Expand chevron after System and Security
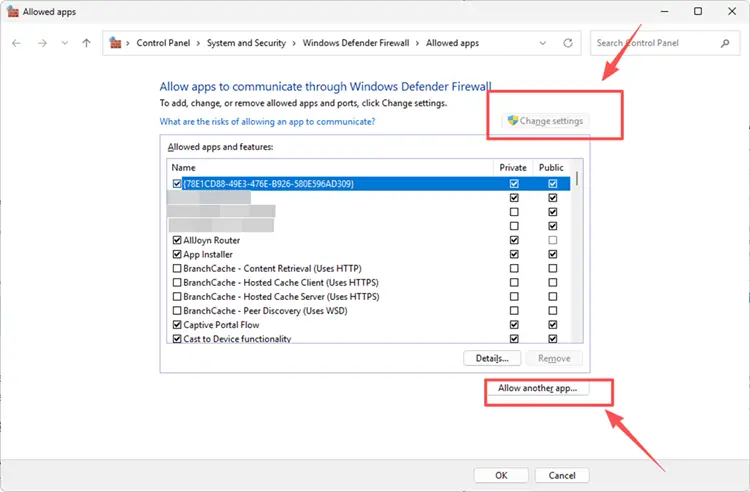 [294, 43]
